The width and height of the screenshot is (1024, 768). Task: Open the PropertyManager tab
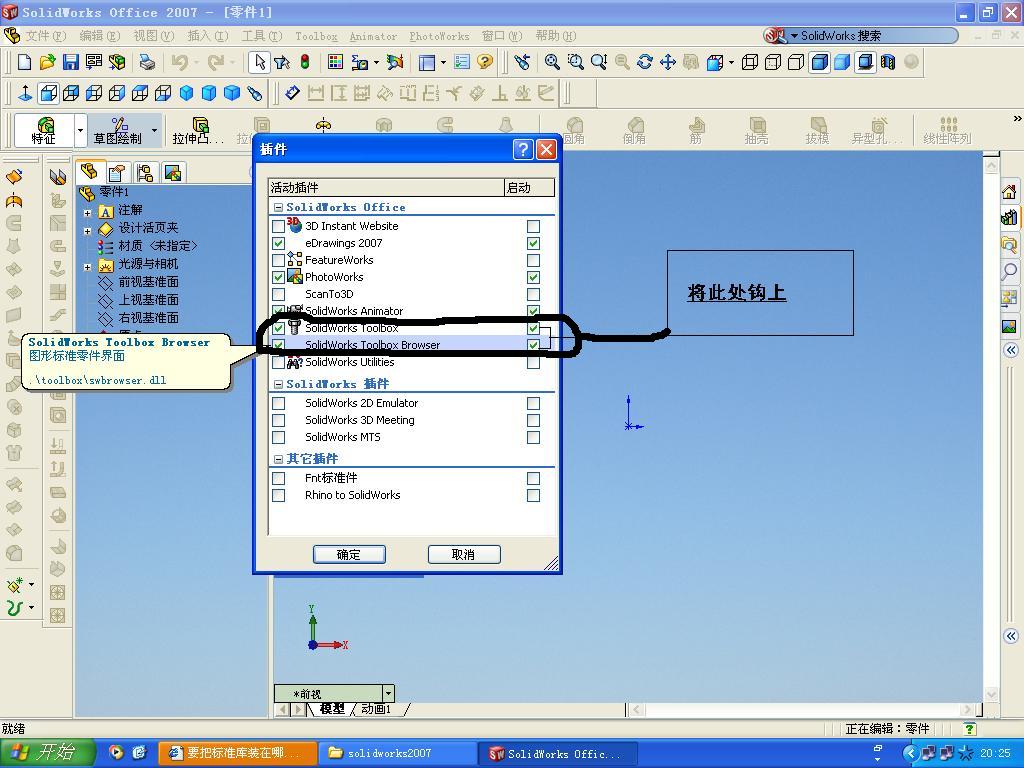point(117,173)
